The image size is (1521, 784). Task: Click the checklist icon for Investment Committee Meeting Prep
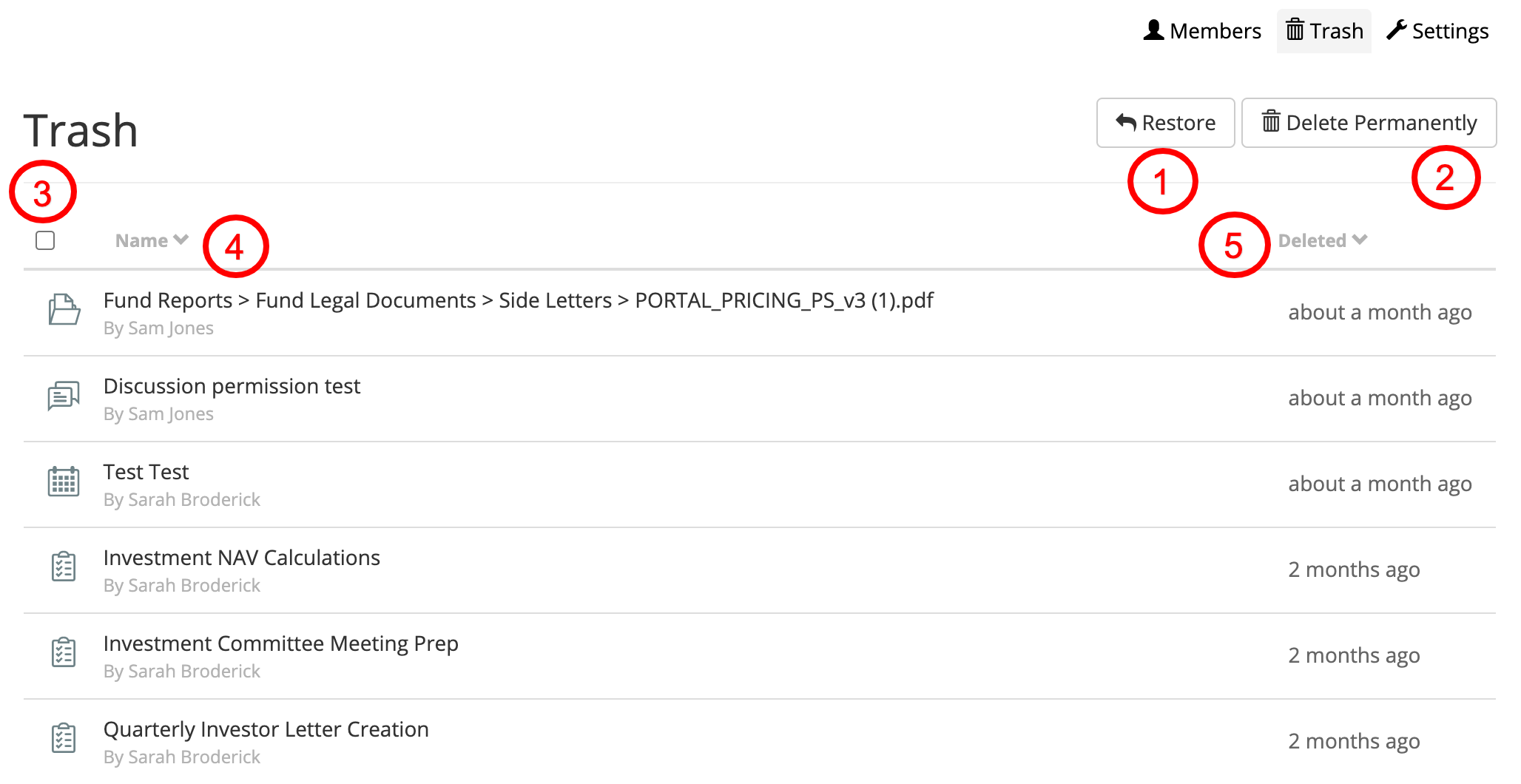tap(64, 653)
